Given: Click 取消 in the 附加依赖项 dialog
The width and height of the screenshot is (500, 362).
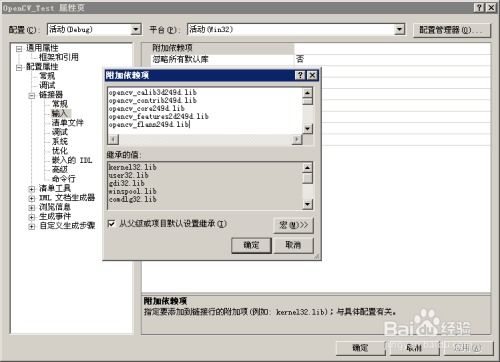Looking at the screenshot, I should 293,245.
